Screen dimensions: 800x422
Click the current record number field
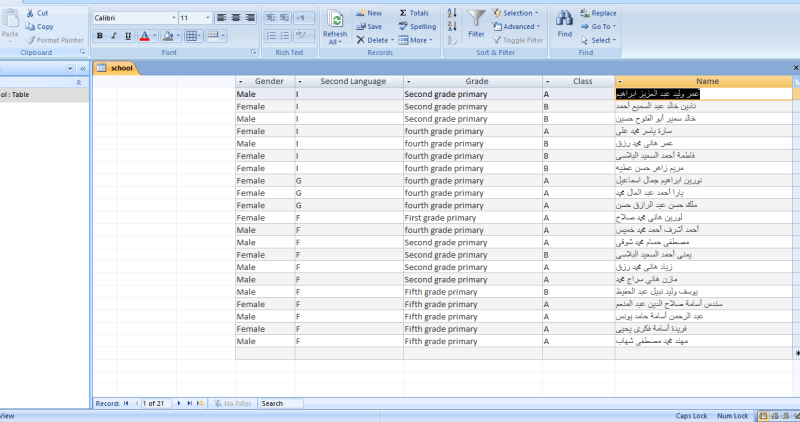[x=156, y=403]
